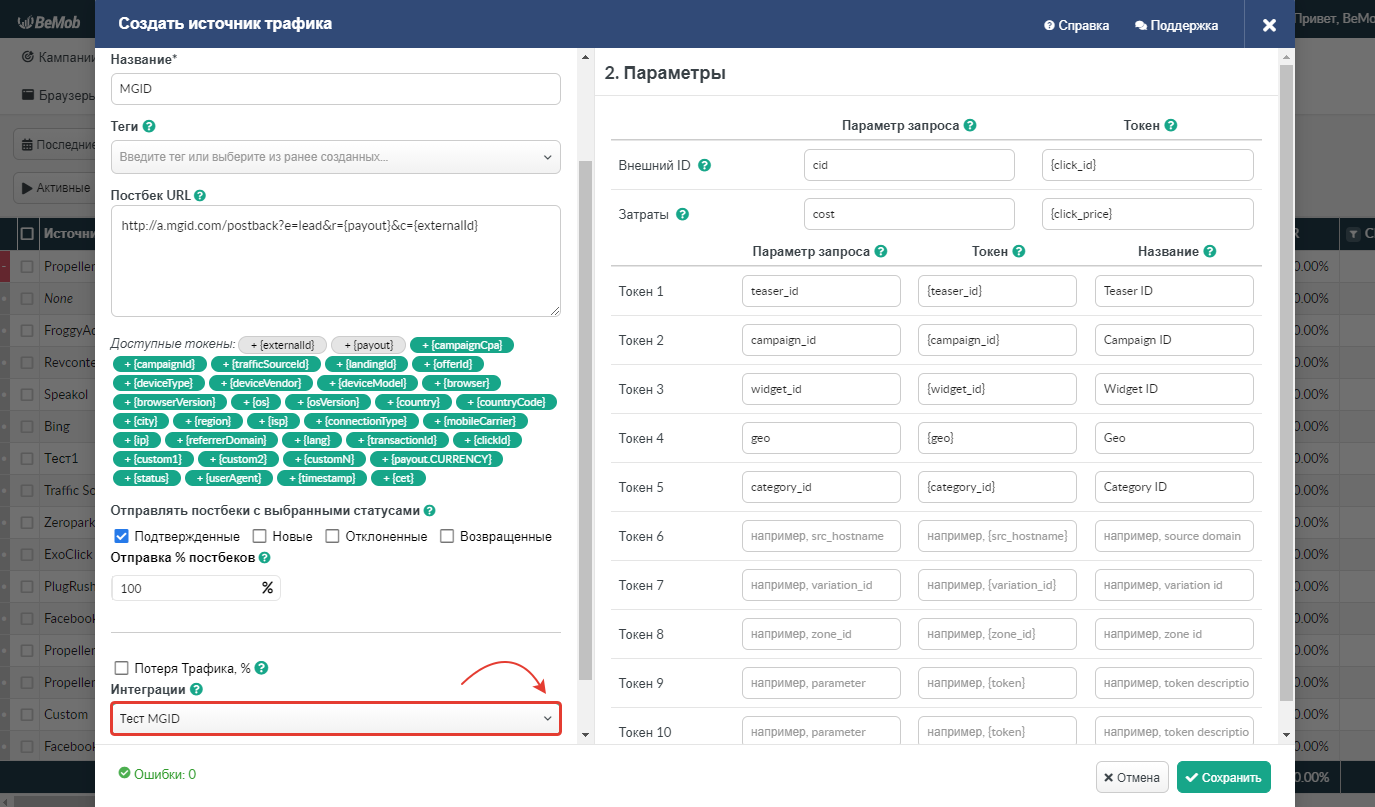This screenshot has width=1375, height=807.
Task: Click help icon next to Постбек URL
Action: pyautogui.click(x=200, y=195)
